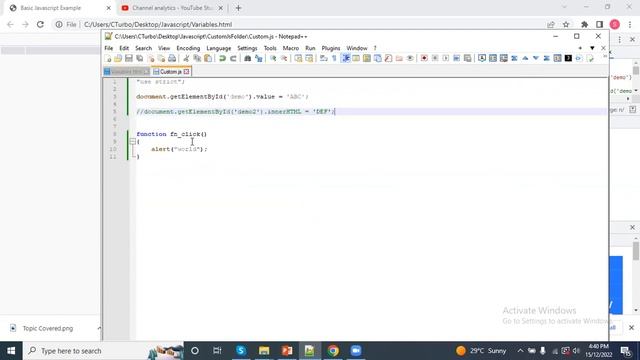Toggle synchronize vertical scrolling icon
The height and width of the screenshot is (360, 640).
(x=298, y=59)
